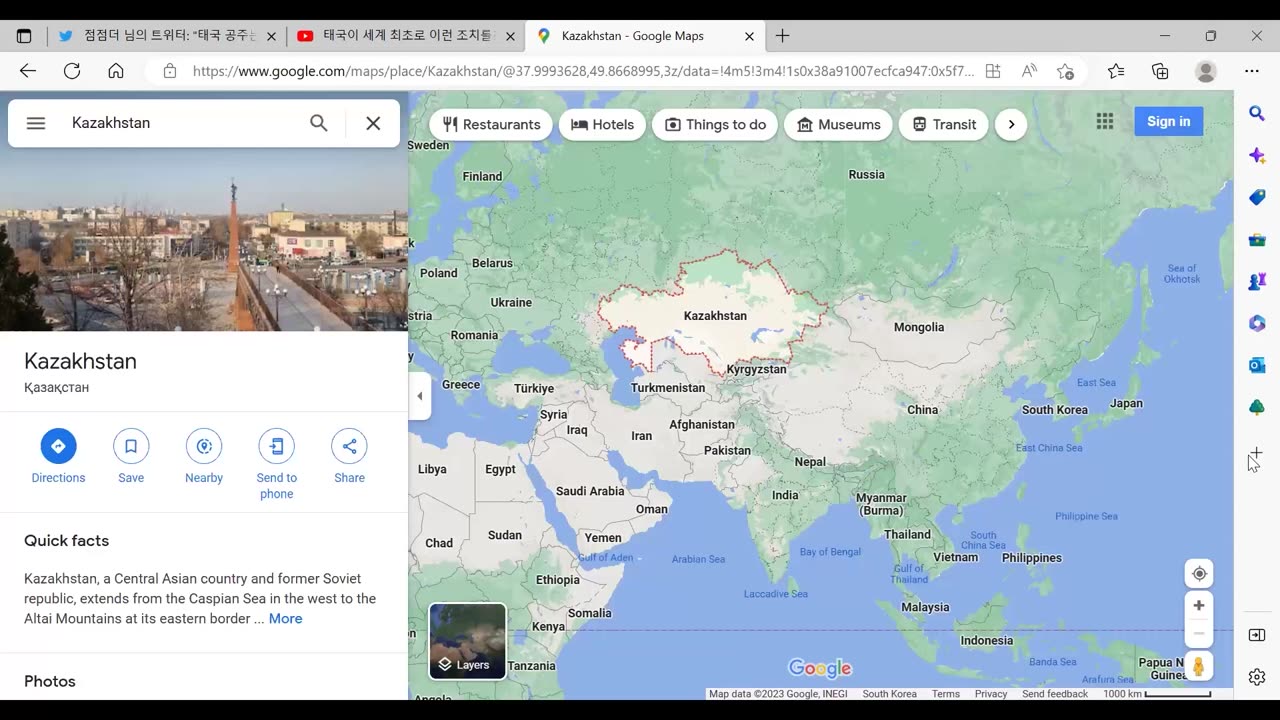This screenshot has width=1280, height=720.
Task: Select the Transit chip
Action: point(944,125)
